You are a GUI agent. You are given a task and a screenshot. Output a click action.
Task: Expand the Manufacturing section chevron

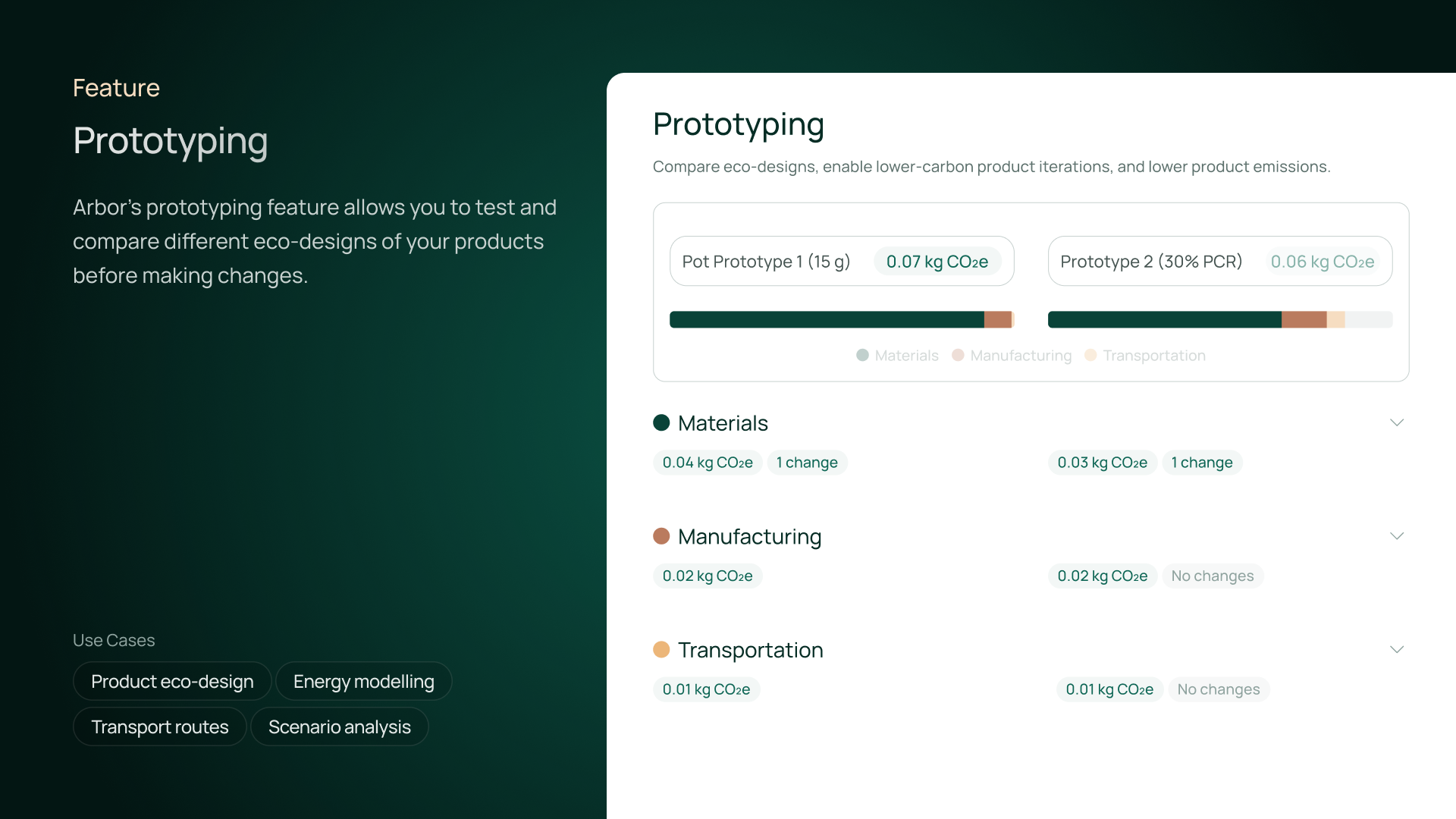tap(1397, 536)
